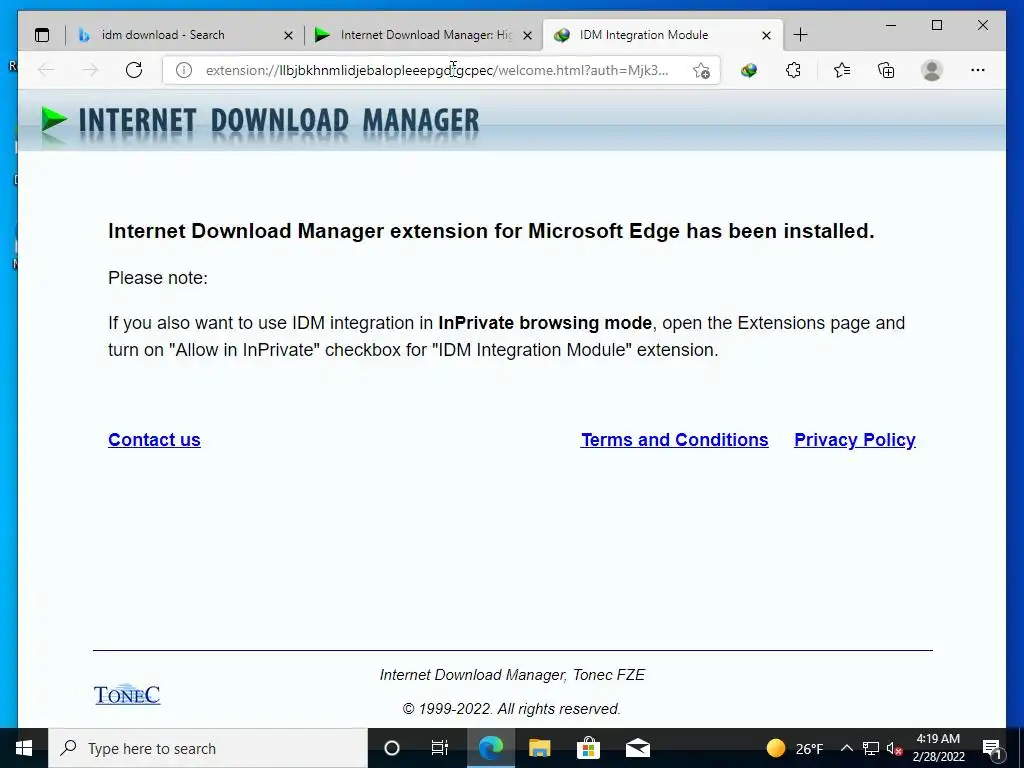This screenshot has height=768, width=1024.
Task: Click Microsoft Edge taskbar icon
Action: point(490,748)
